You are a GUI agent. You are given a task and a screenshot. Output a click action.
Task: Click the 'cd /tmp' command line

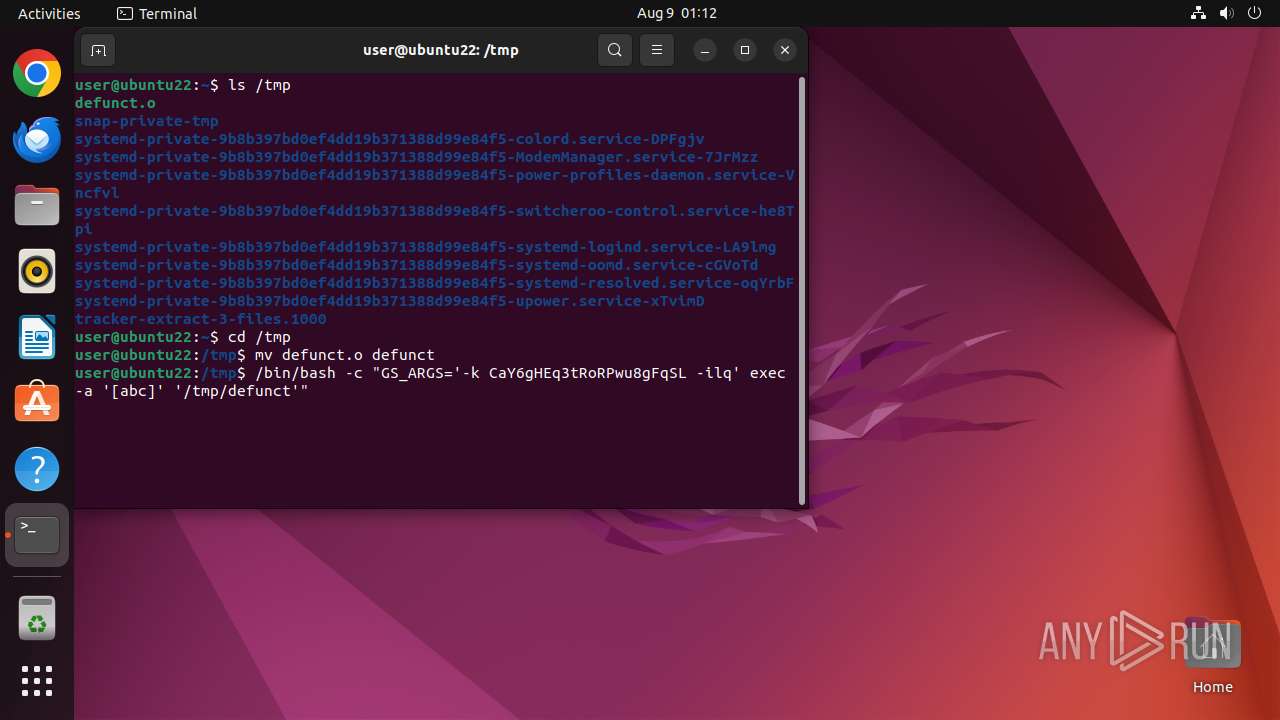182,337
